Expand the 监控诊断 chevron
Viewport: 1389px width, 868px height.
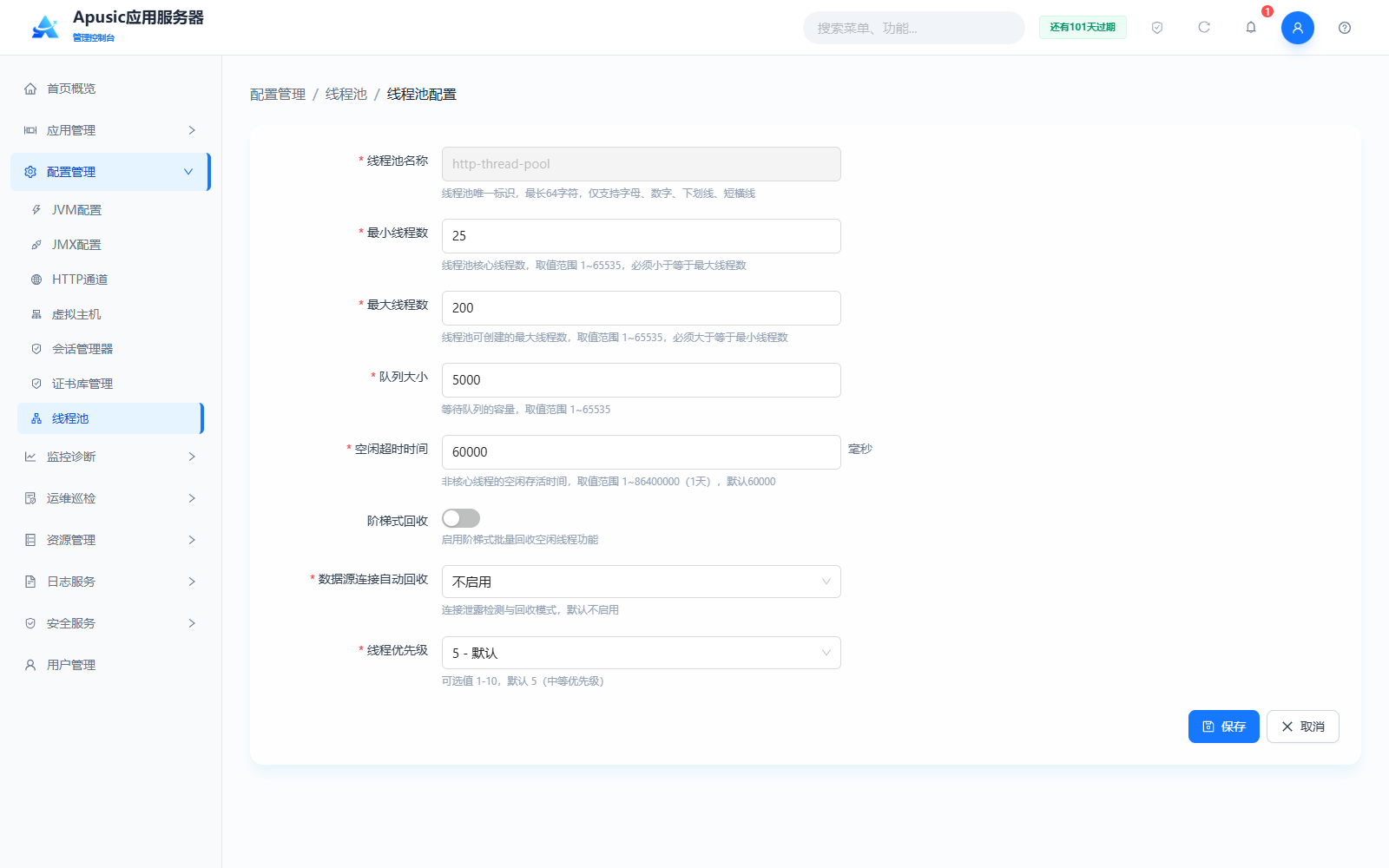pos(192,457)
